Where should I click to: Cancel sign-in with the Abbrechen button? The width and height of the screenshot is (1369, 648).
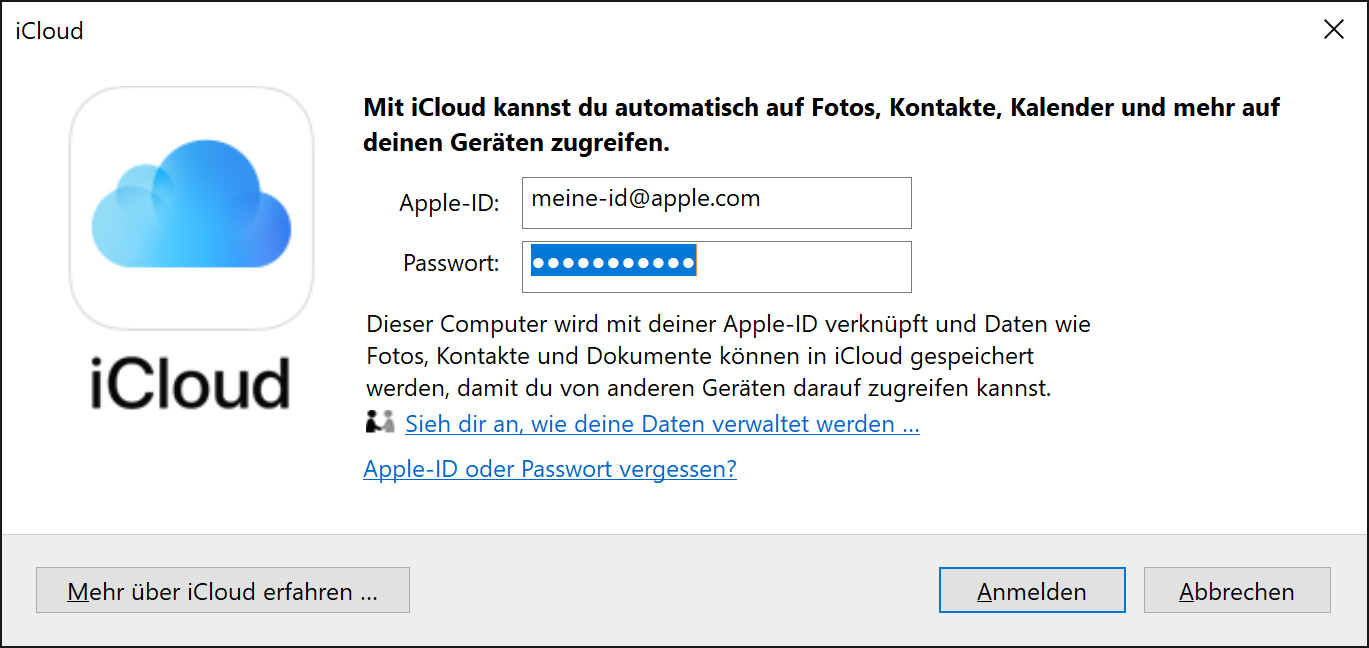click(x=1237, y=590)
